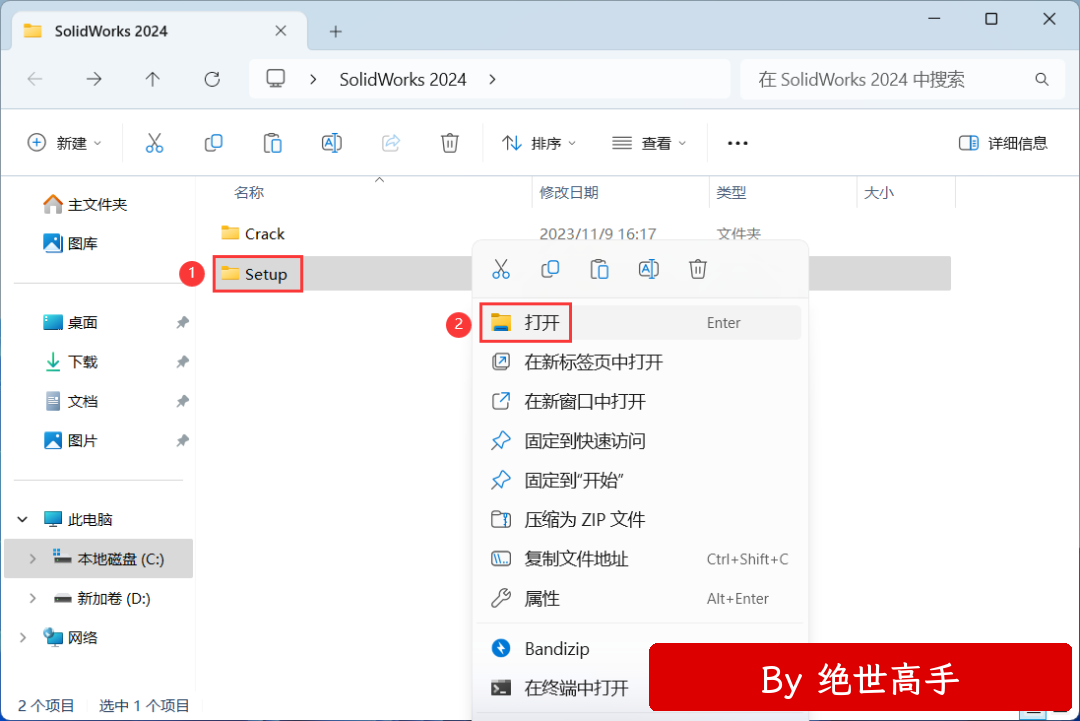Click the search box for SolidWorks 2024
The width and height of the screenshot is (1080, 721).
(890, 79)
